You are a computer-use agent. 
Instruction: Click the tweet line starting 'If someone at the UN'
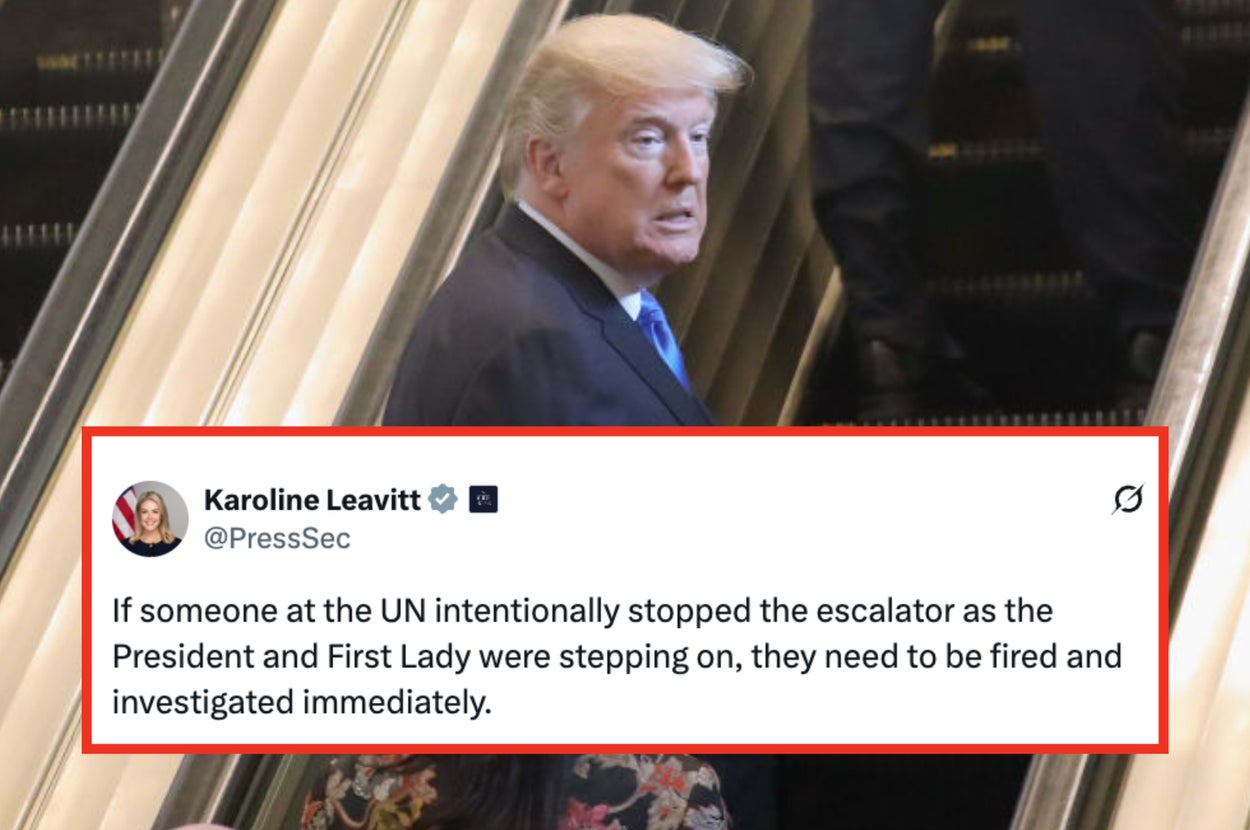[582, 610]
